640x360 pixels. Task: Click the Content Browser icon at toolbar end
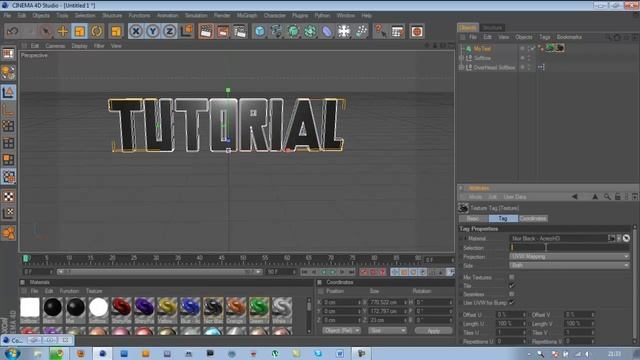(416, 31)
